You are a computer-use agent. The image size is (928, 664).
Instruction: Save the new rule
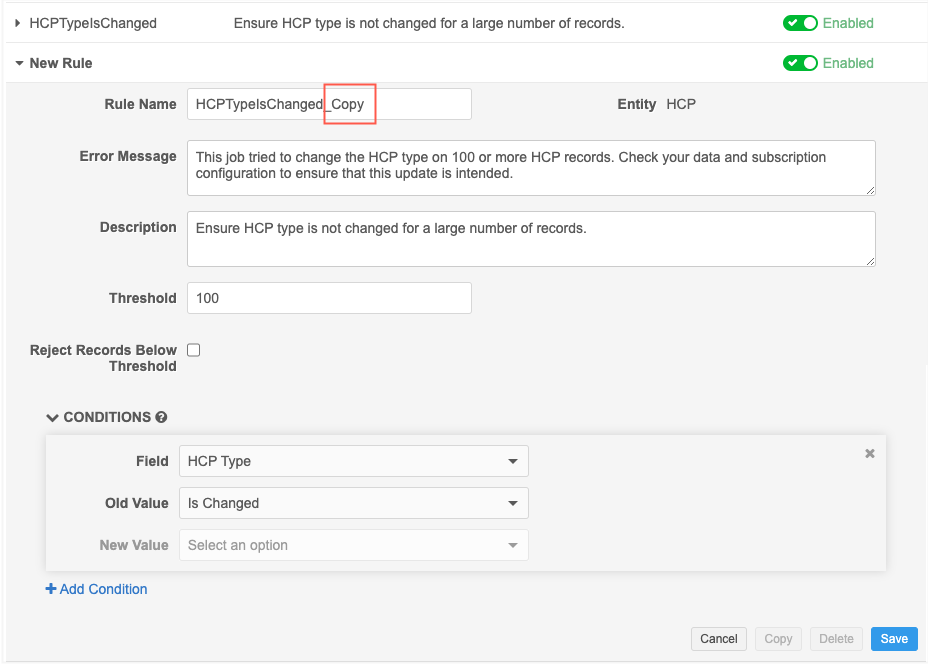(893, 639)
